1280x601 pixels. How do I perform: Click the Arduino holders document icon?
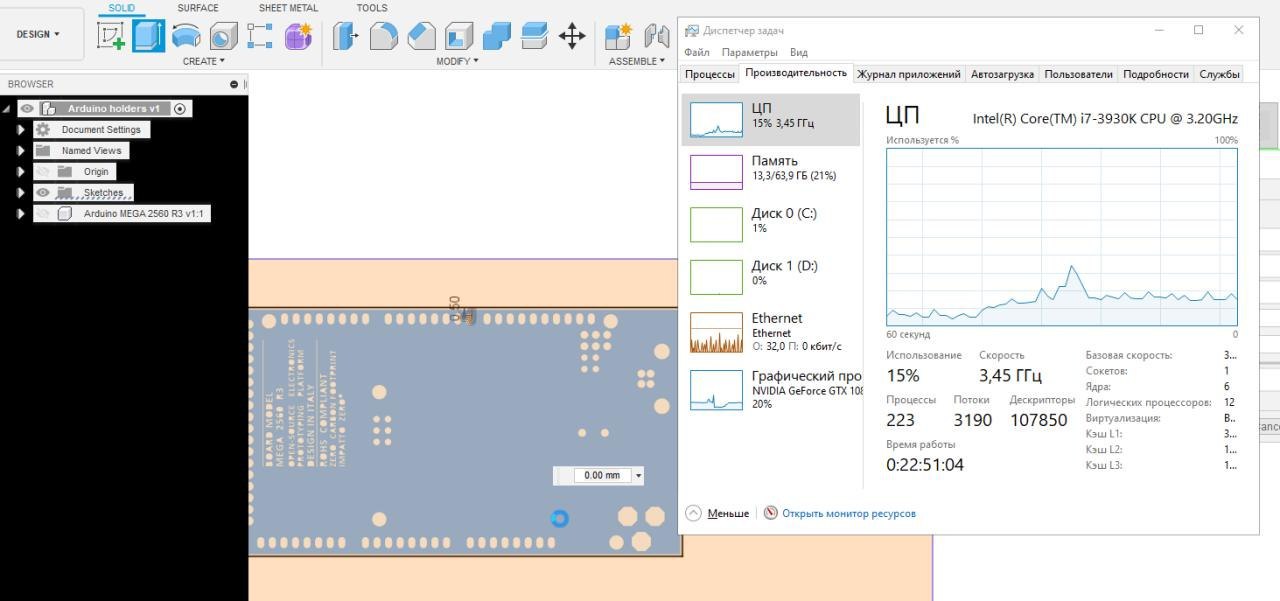tap(48, 108)
